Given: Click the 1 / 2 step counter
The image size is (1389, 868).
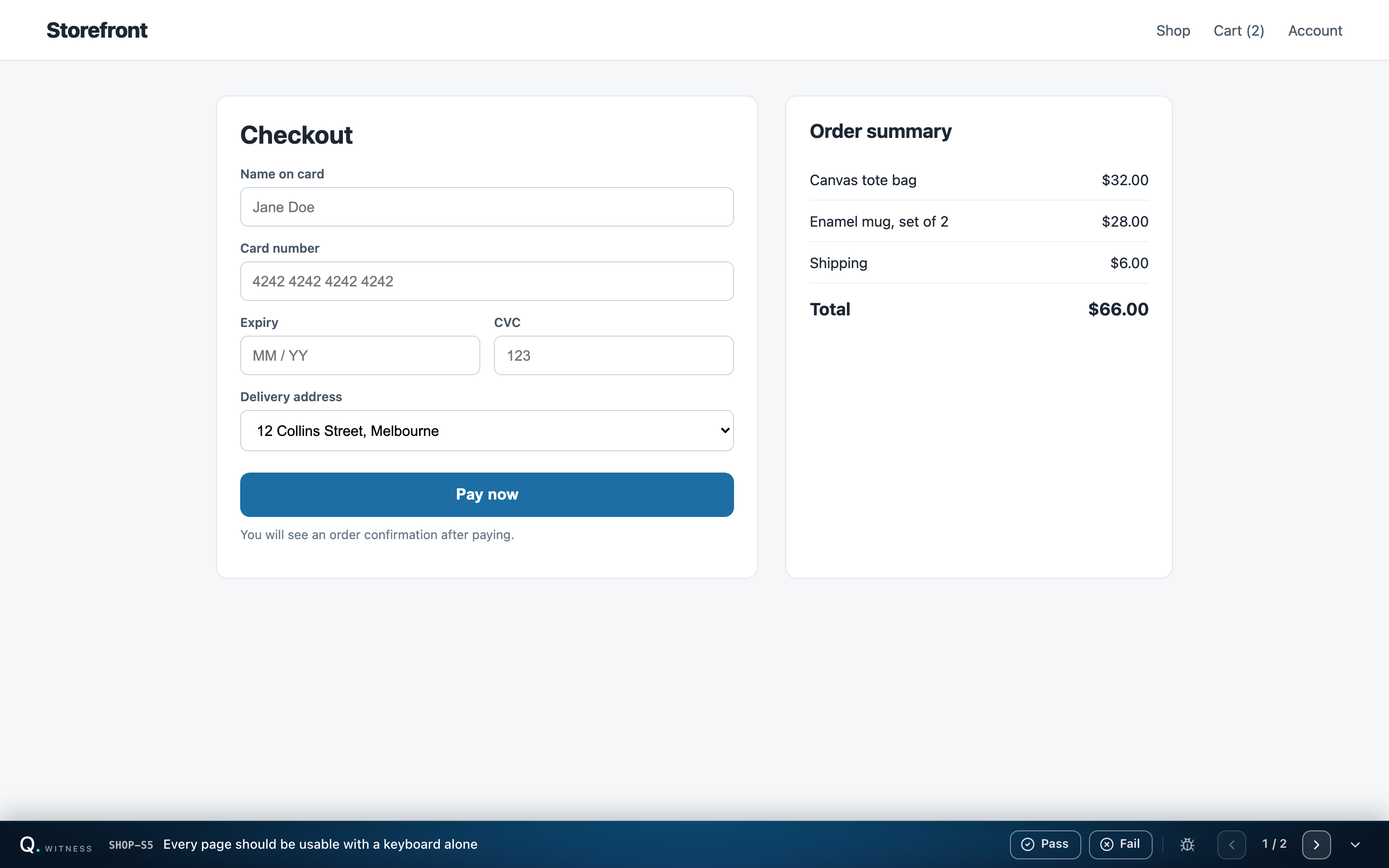Looking at the screenshot, I should tap(1274, 844).
